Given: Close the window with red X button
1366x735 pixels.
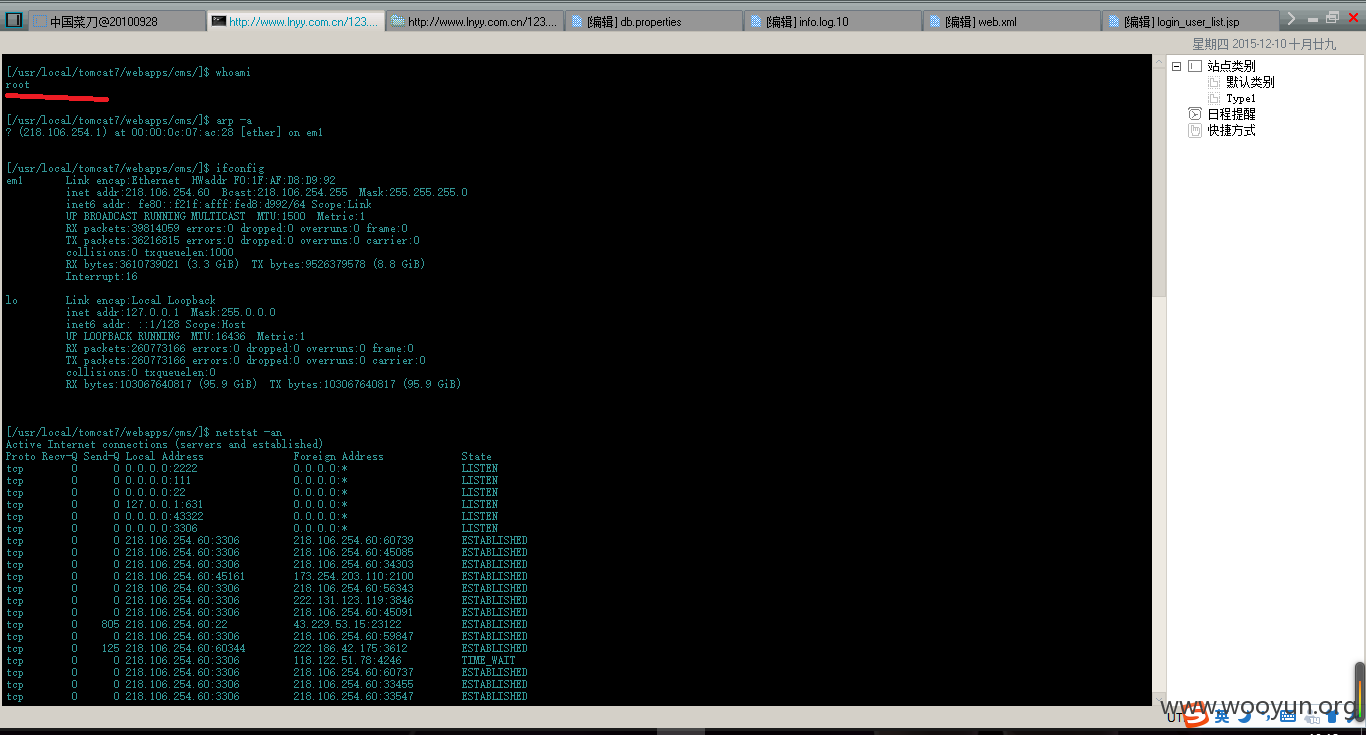Looking at the screenshot, I should (x=1351, y=18).
